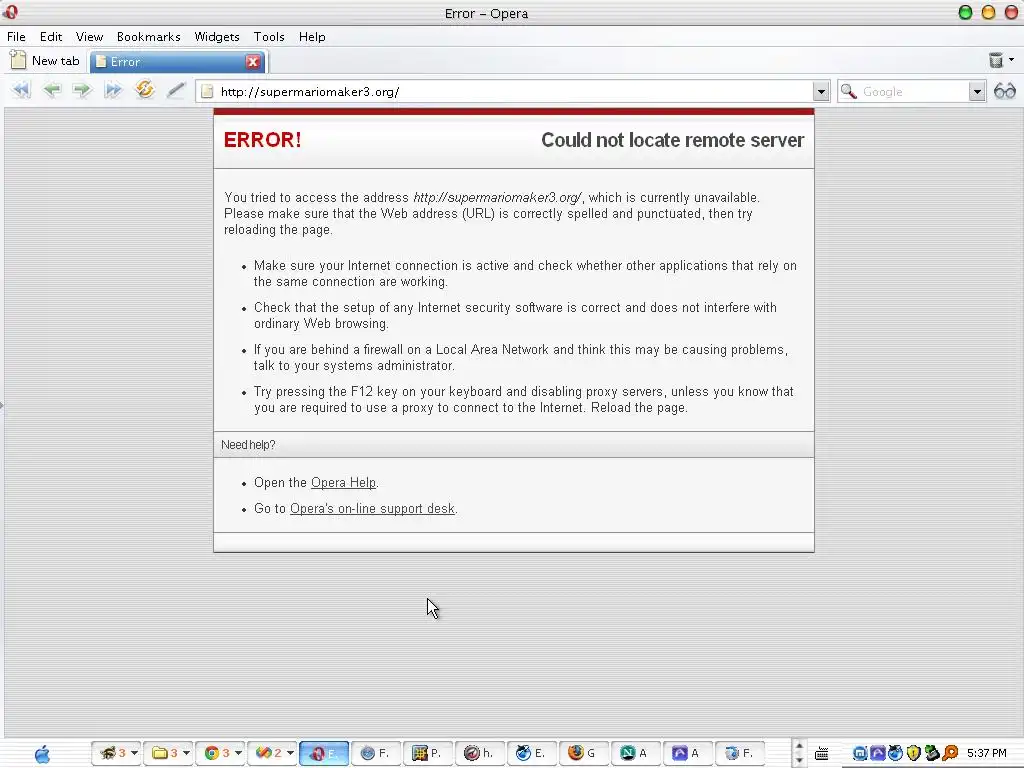The height and width of the screenshot is (768, 1024).
Task: Select the Error tab
Action: (x=178, y=61)
